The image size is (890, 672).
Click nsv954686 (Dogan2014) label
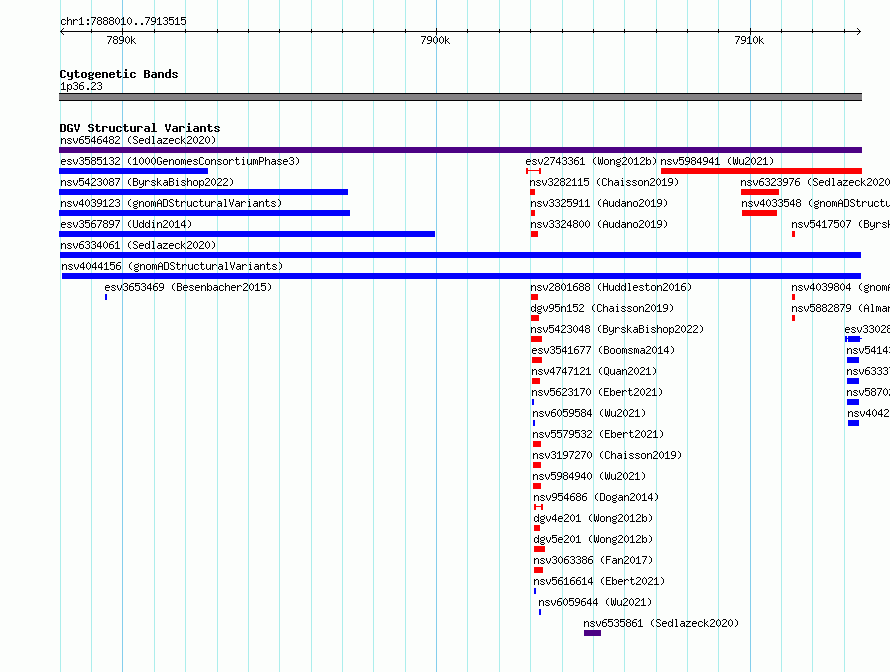click(595, 497)
